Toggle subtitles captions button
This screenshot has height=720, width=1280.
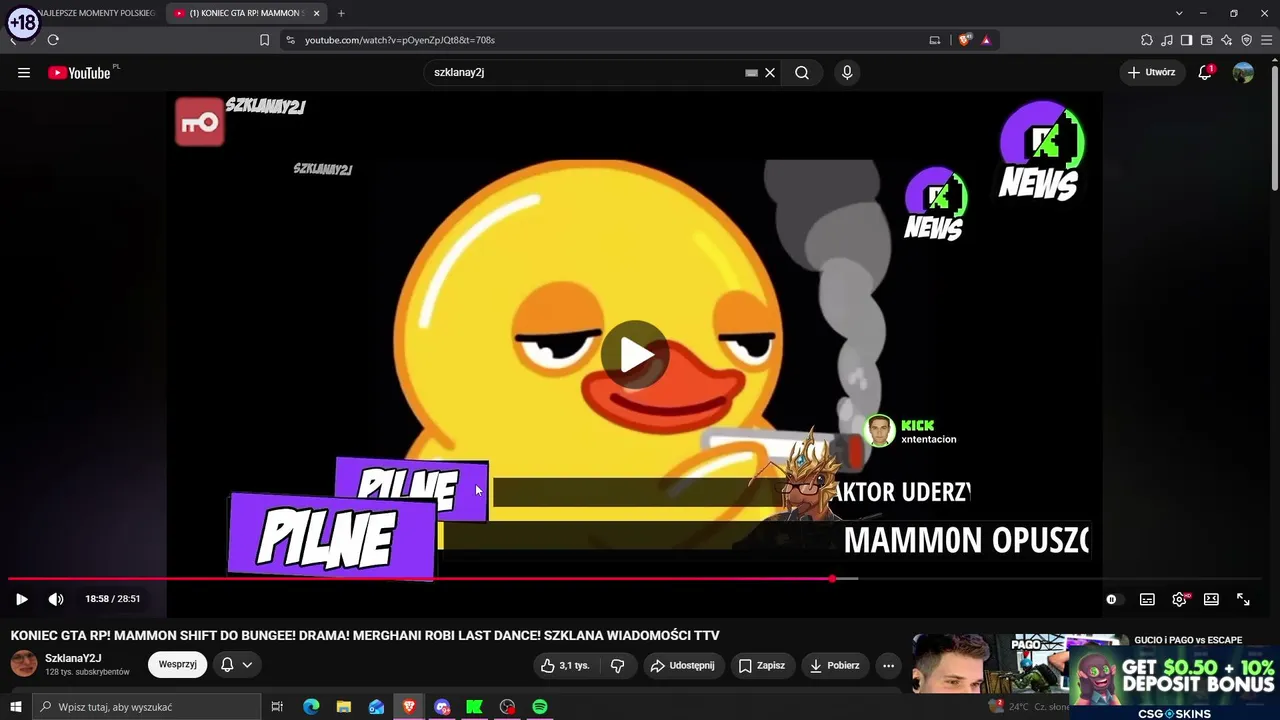pos(1147,599)
